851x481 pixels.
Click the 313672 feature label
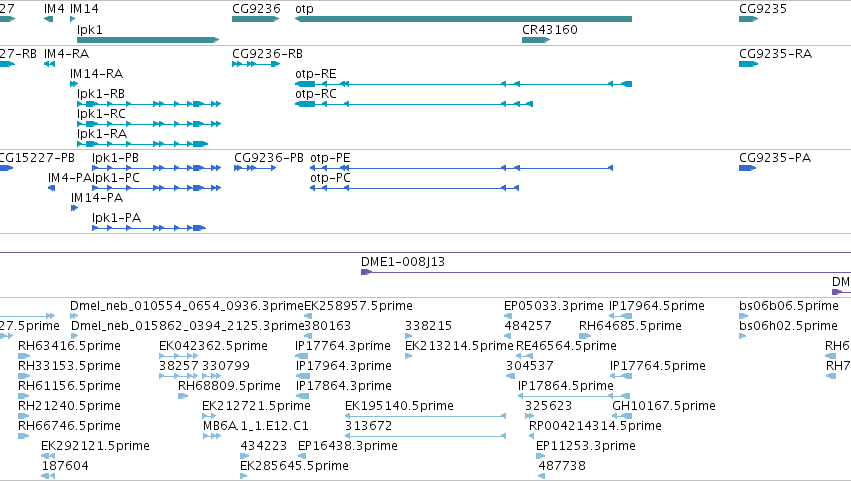pyautogui.click(x=369, y=427)
